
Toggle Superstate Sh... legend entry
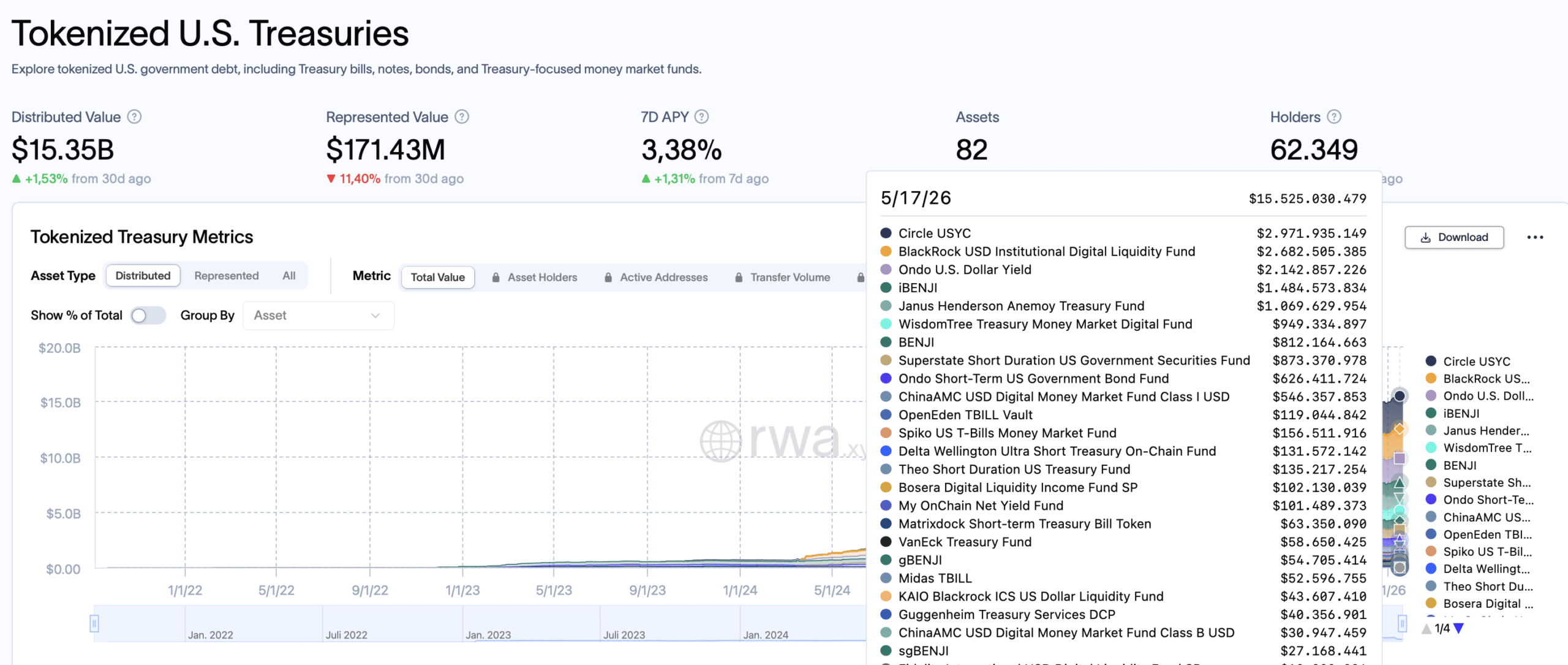[x=1478, y=482]
